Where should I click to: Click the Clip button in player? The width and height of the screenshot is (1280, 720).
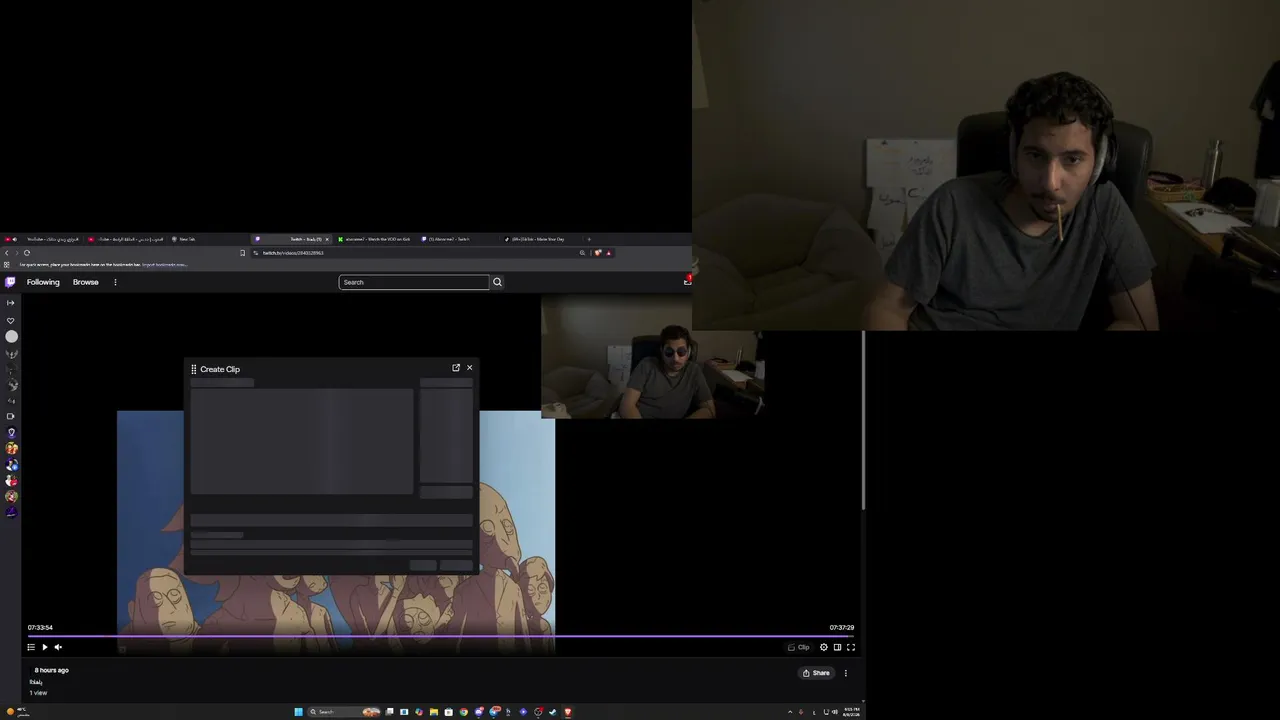(x=799, y=647)
